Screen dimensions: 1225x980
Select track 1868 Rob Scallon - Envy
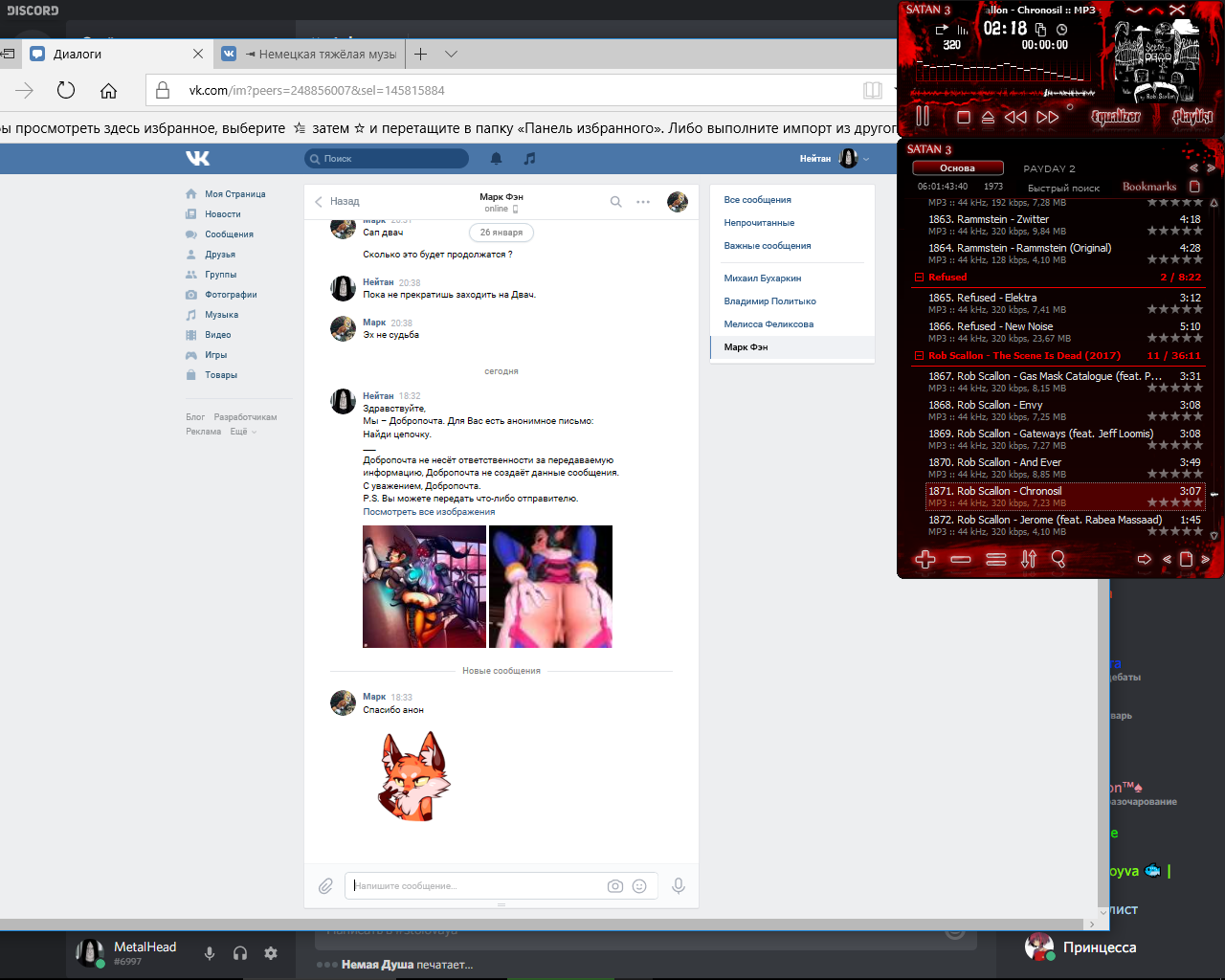[x=1062, y=411]
